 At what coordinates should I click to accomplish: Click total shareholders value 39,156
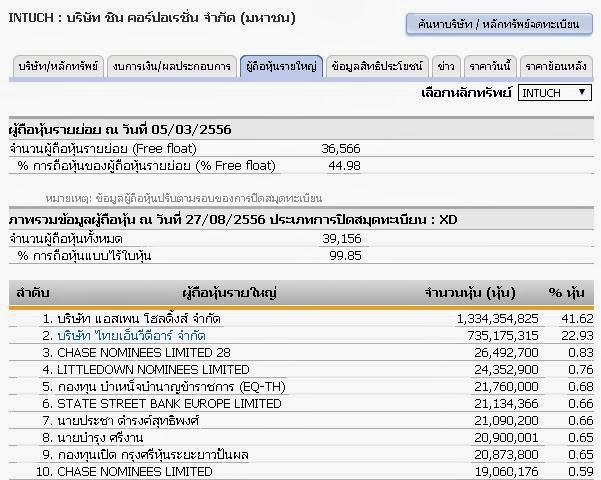coord(342,239)
